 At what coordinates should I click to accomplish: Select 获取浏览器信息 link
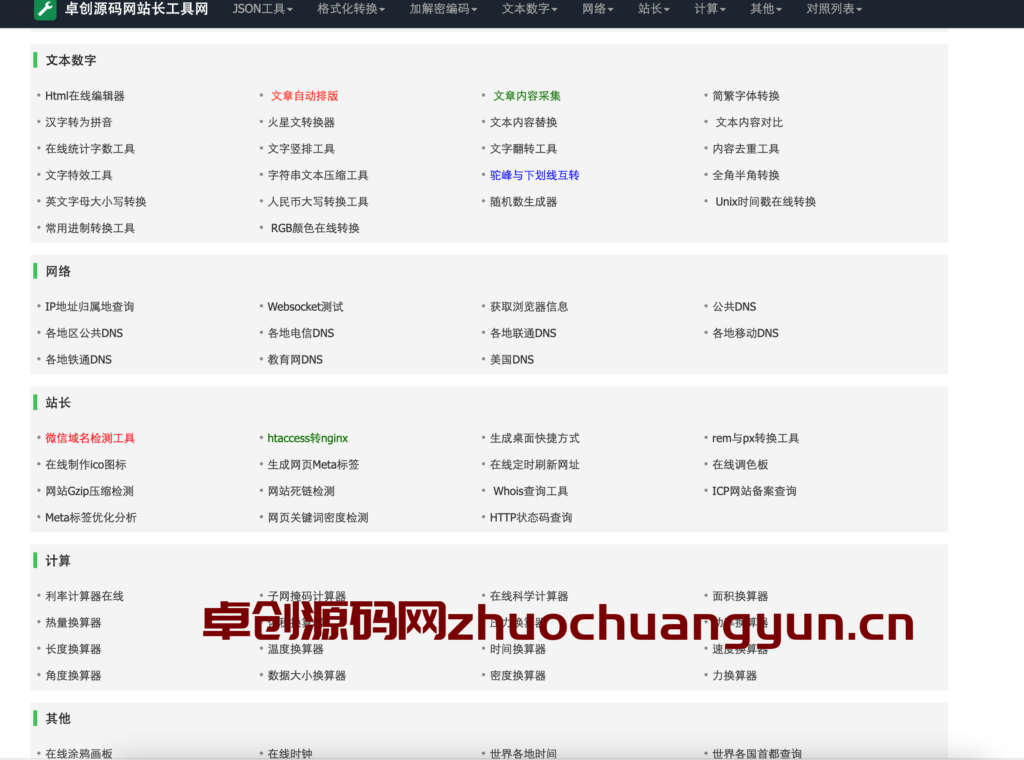pos(529,307)
